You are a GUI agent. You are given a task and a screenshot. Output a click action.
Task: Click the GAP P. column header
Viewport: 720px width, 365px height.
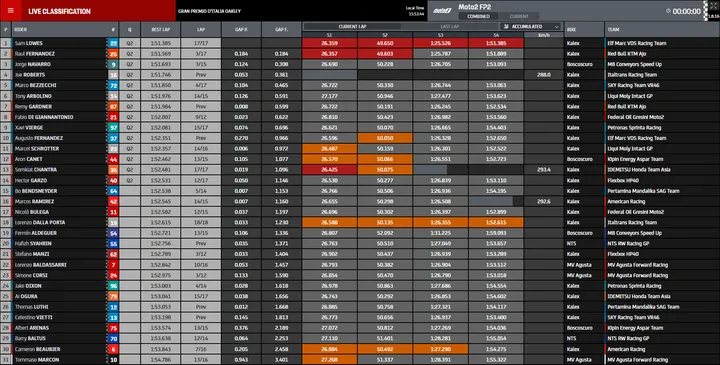pyautogui.click(x=242, y=29)
